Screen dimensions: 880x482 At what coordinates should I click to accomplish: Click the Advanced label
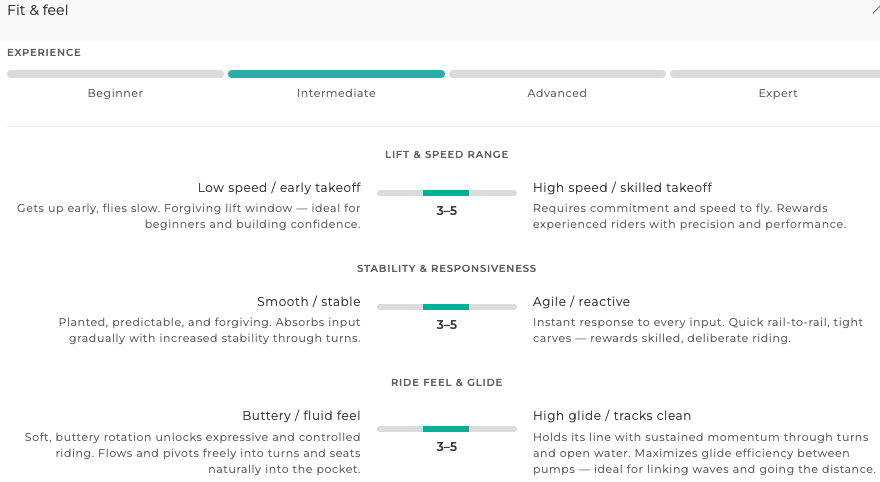[x=557, y=93]
